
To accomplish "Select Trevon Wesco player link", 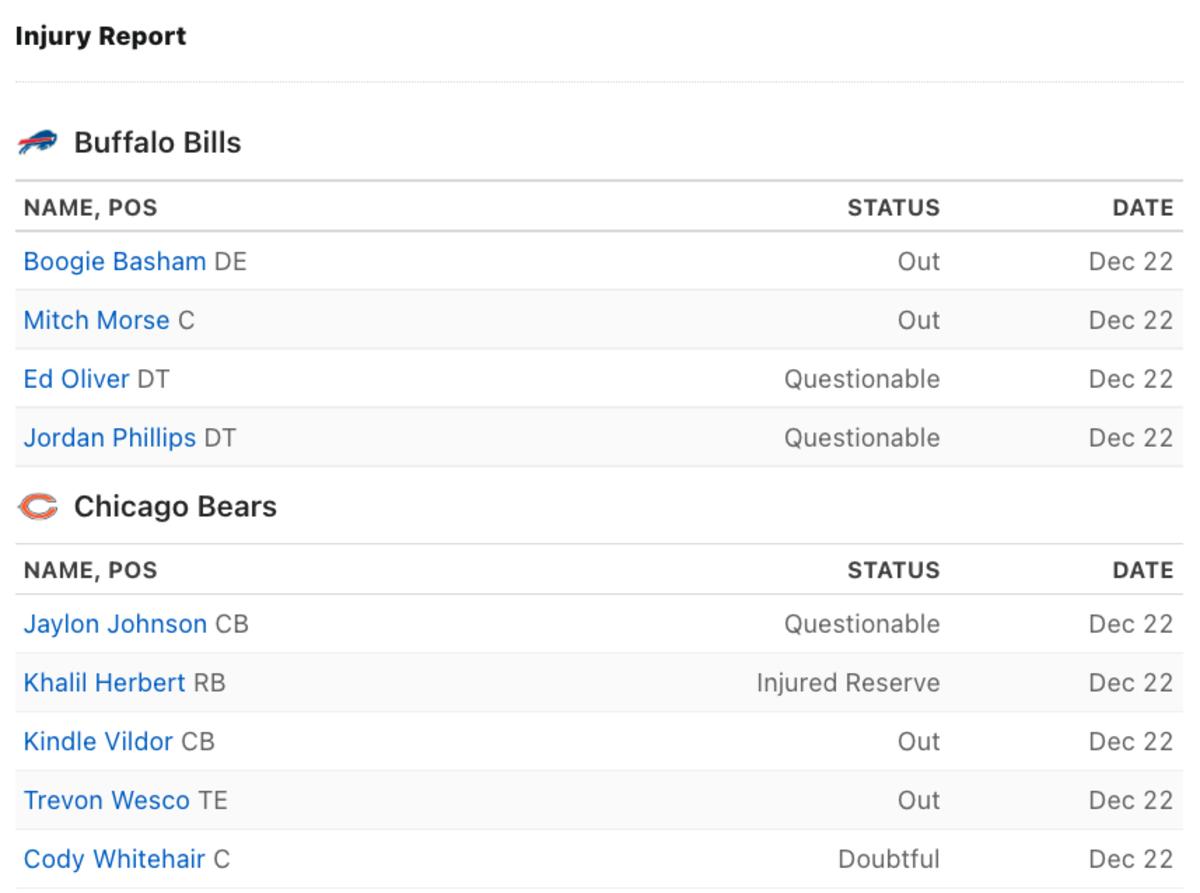I will point(106,801).
